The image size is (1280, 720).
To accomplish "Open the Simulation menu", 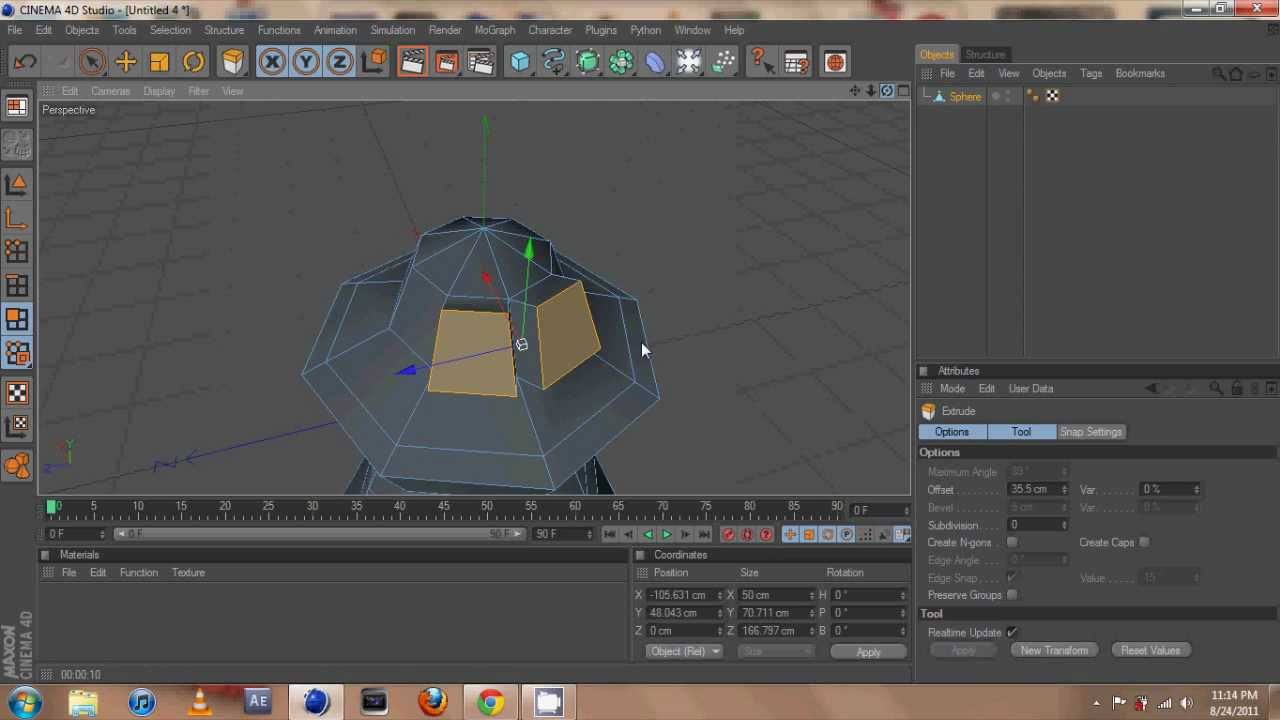I will click(x=392, y=30).
